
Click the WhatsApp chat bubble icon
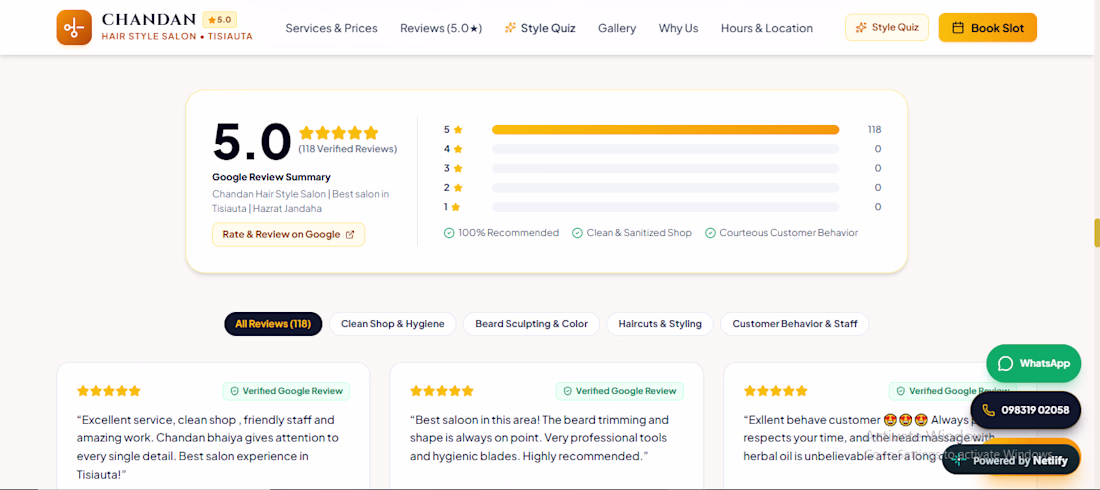click(1005, 363)
